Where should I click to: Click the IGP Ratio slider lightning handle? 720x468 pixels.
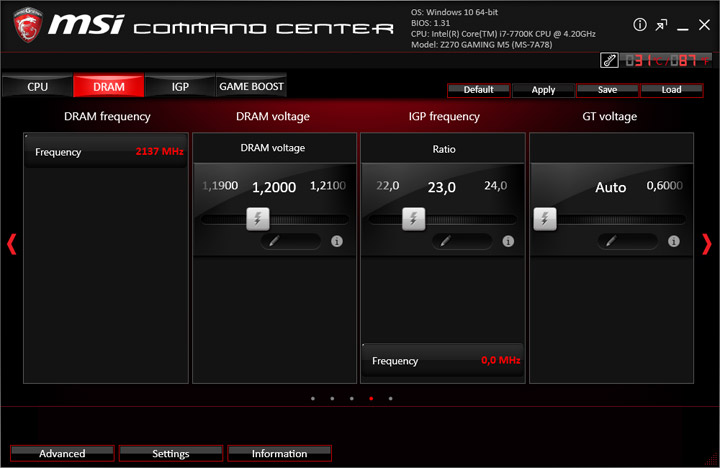coord(414,219)
